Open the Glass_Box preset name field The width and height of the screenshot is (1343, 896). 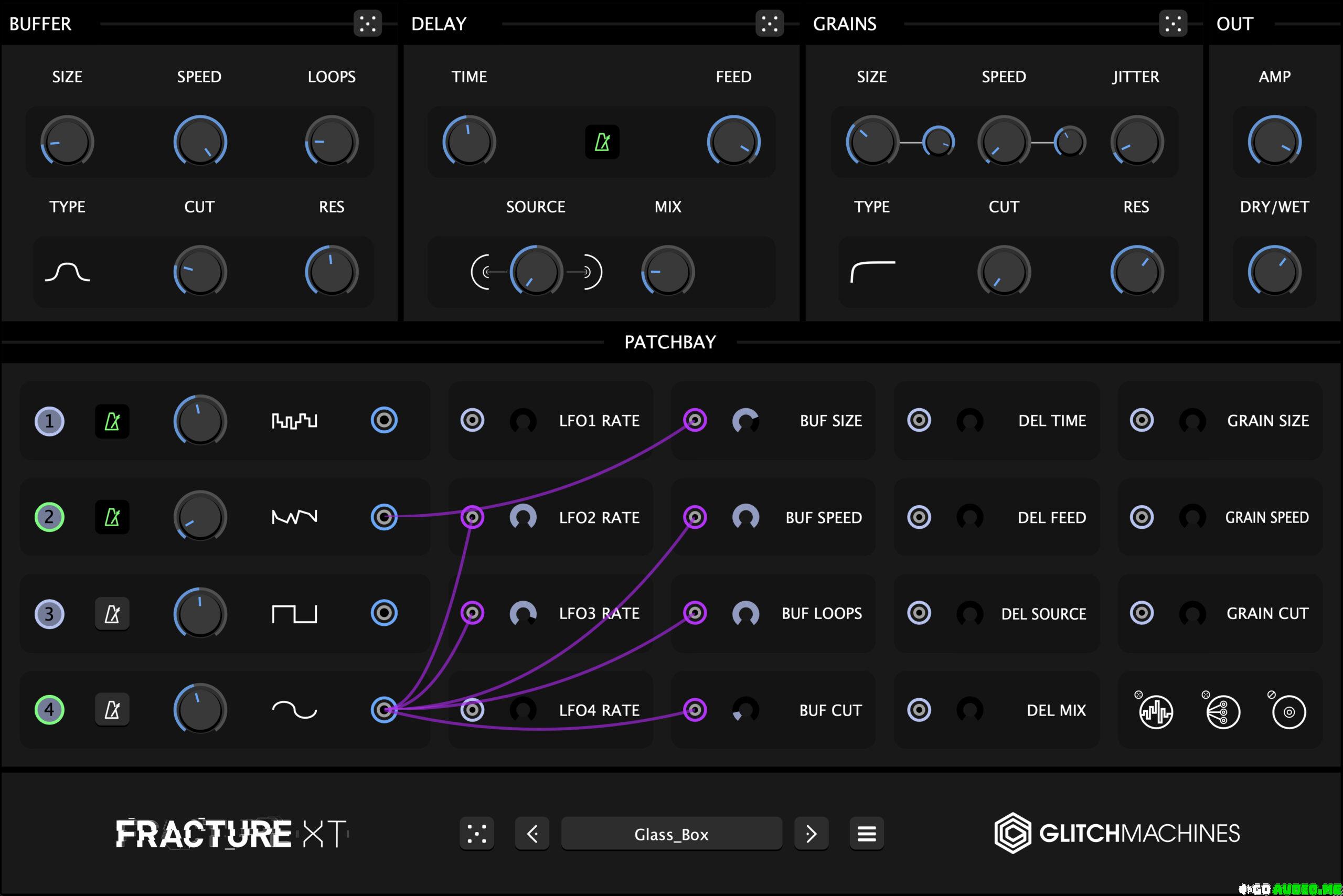tap(671, 834)
